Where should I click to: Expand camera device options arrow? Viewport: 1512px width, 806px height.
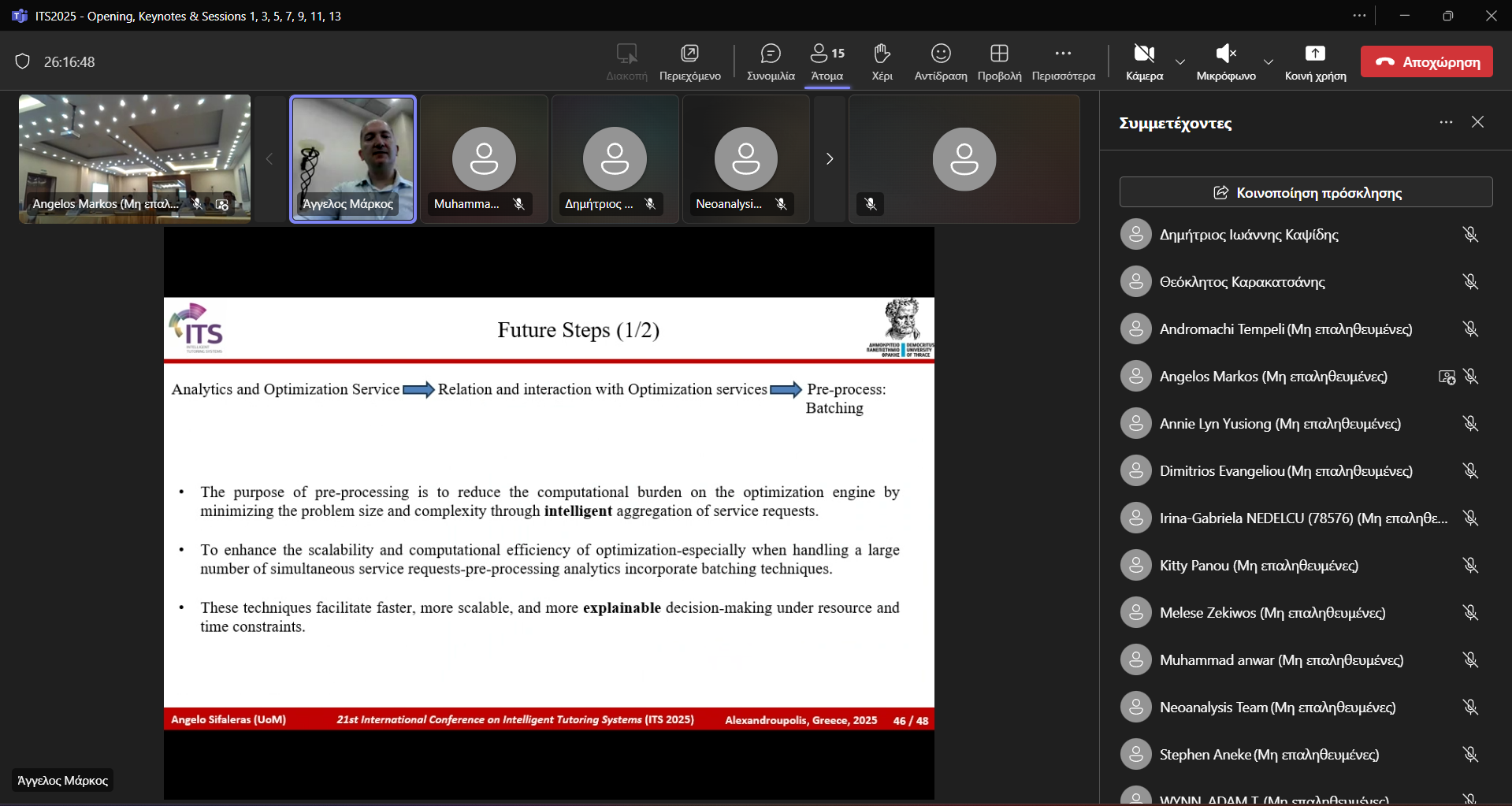pyautogui.click(x=1180, y=61)
